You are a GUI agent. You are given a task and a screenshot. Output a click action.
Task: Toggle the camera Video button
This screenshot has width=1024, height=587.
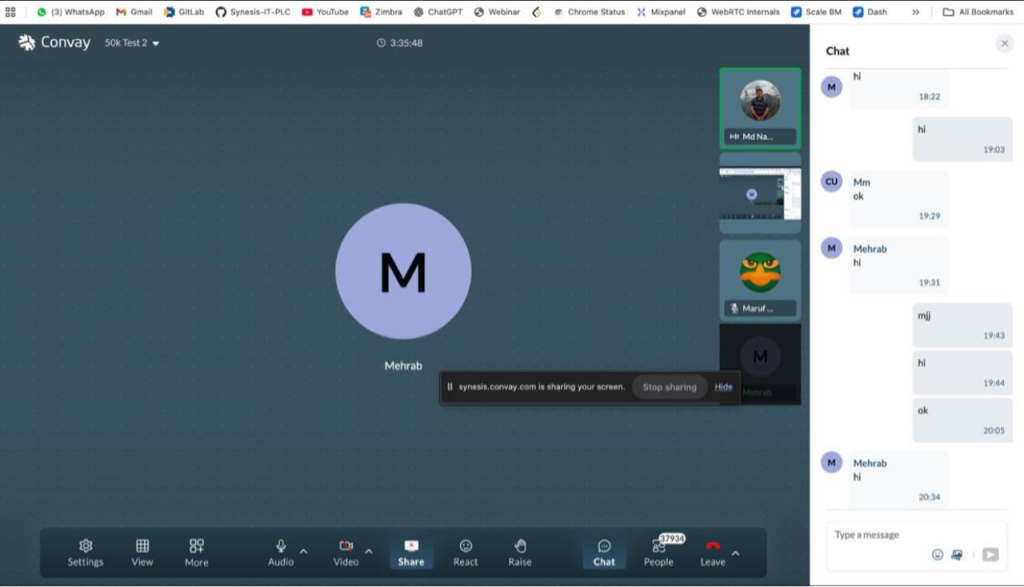coord(346,551)
